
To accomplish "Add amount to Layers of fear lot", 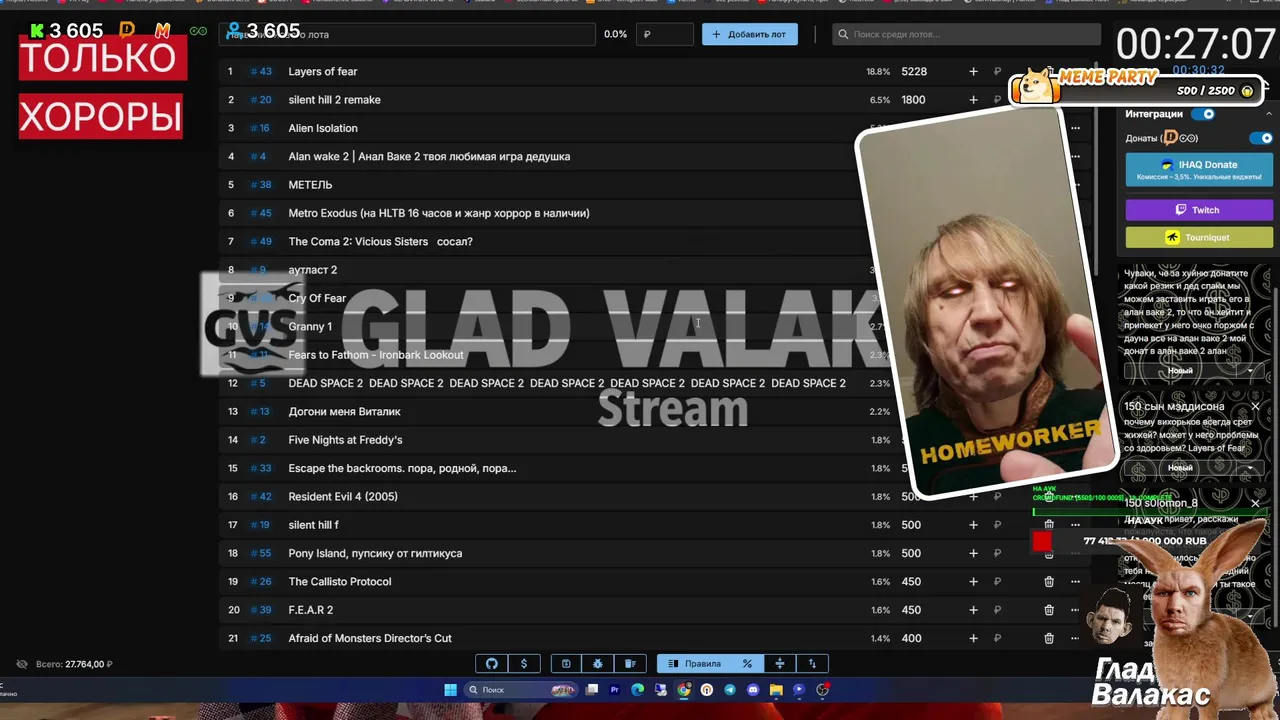I will pyautogui.click(x=973, y=72).
